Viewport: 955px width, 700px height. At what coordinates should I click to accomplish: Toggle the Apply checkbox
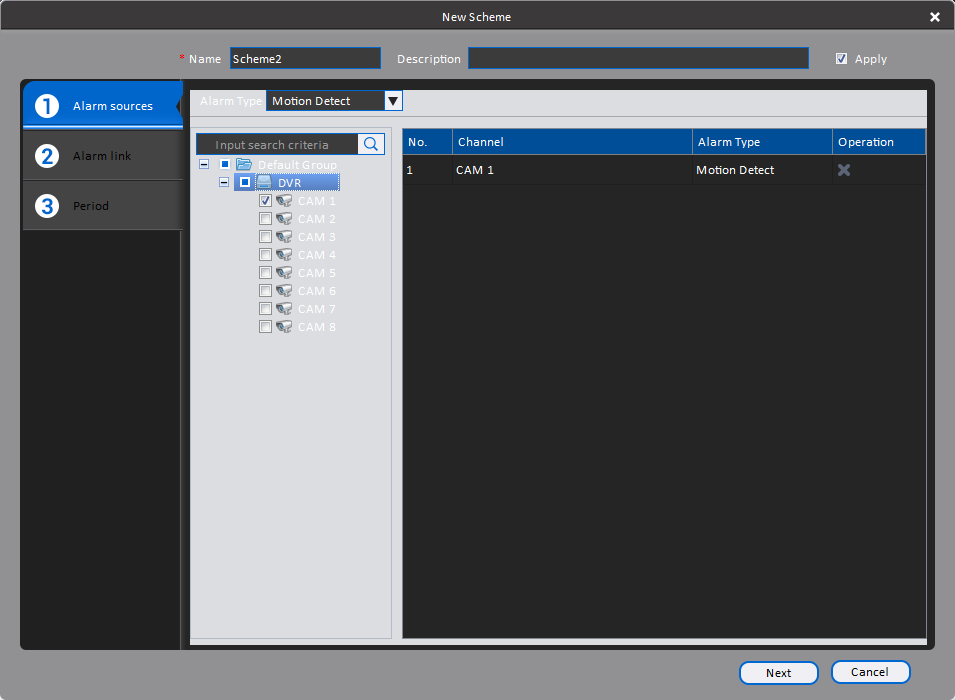(841, 58)
